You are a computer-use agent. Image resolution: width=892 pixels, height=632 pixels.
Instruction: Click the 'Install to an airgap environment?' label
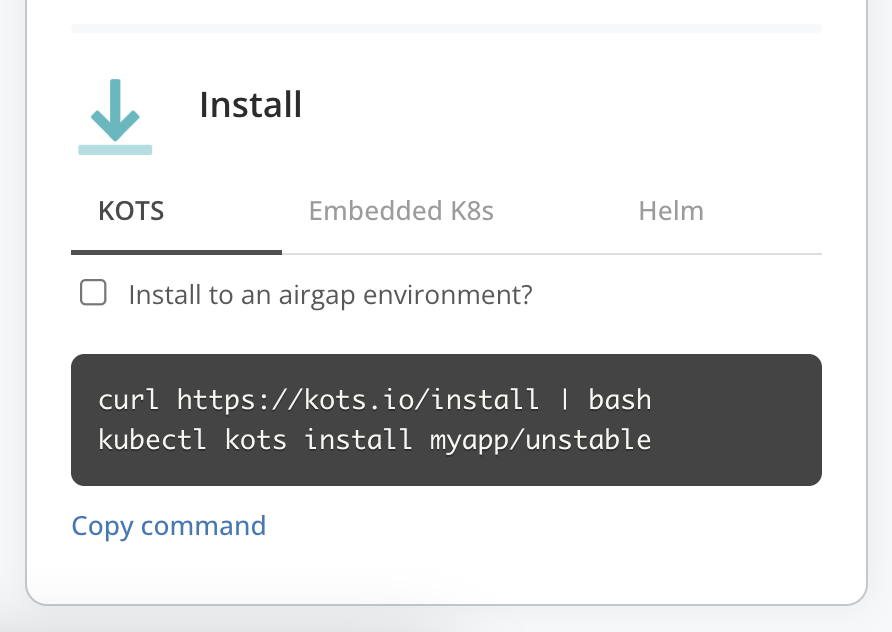(330, 295)
